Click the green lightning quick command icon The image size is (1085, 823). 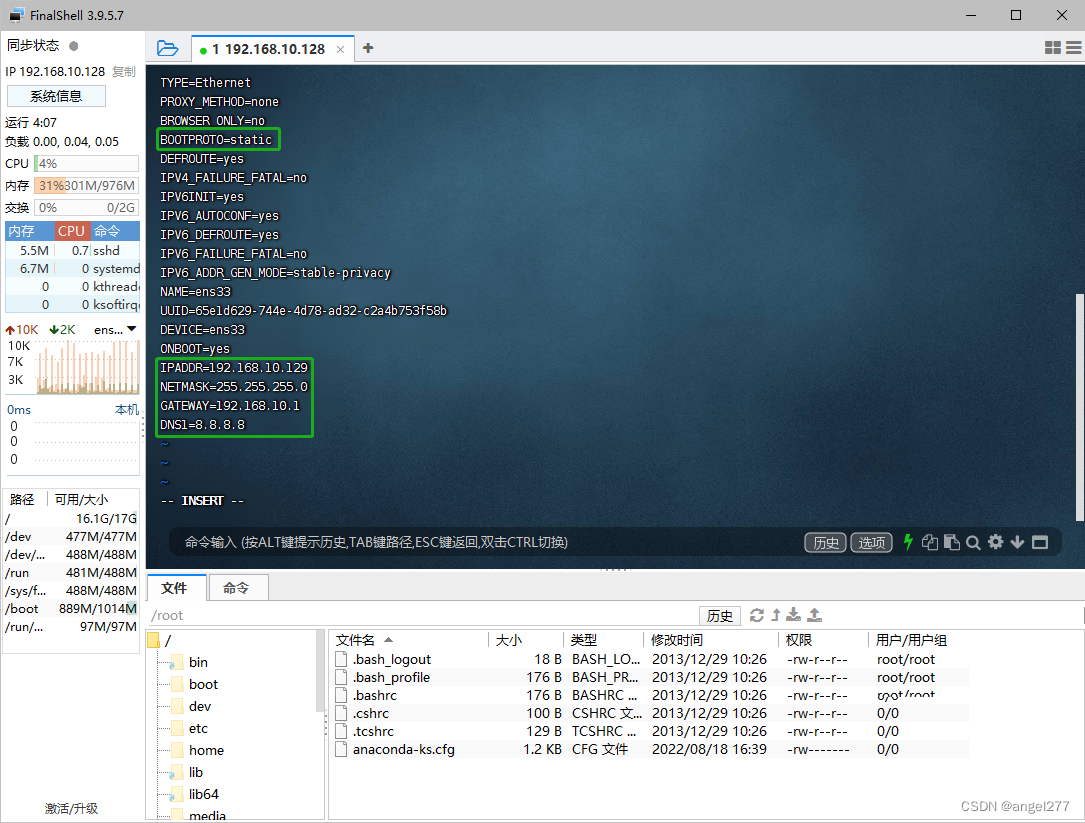pos(908,542)
